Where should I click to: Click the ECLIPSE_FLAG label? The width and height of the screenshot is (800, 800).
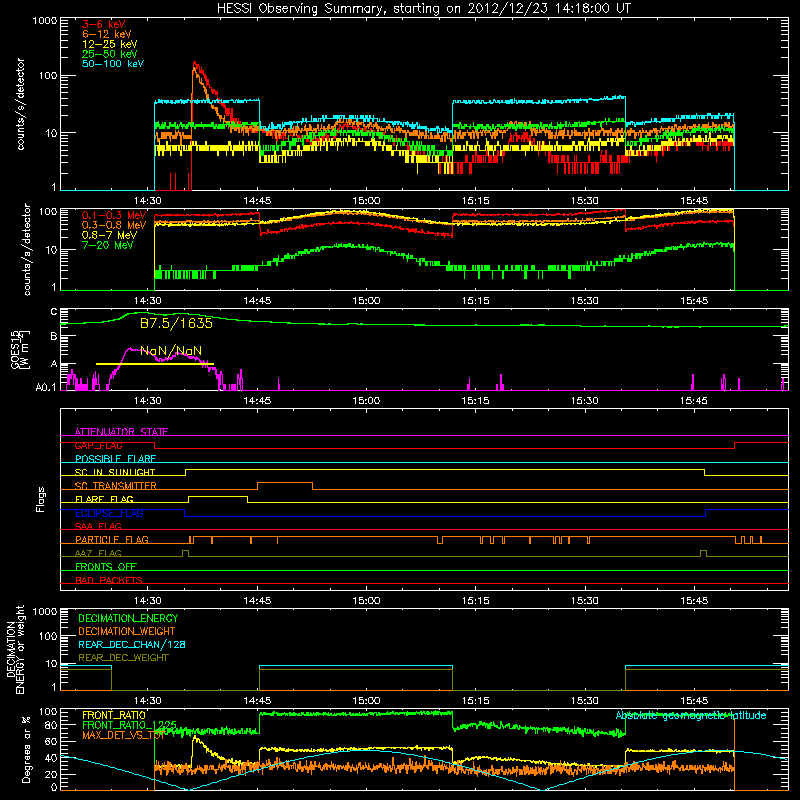(109, 513)
